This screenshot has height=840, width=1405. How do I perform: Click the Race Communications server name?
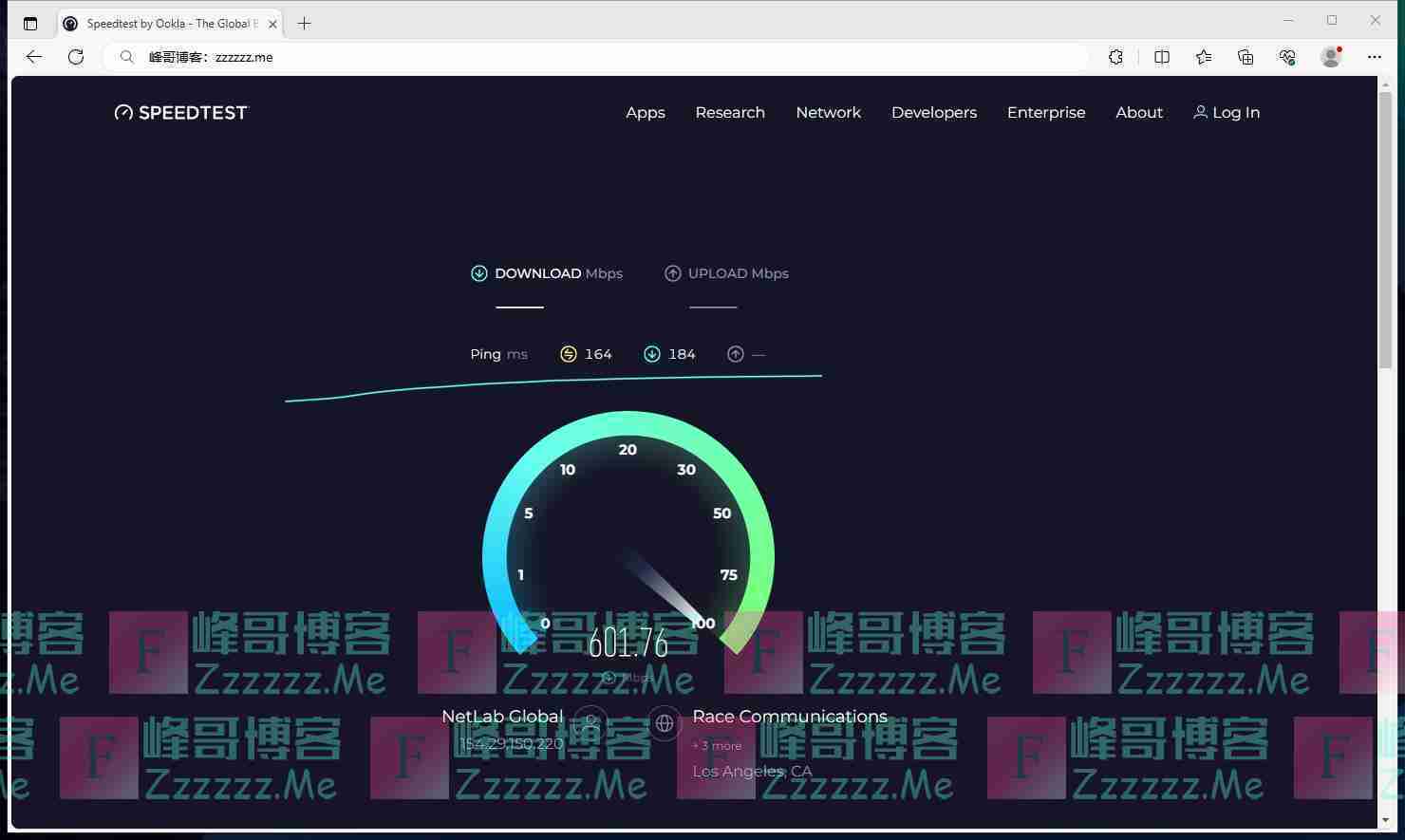[789, 717]
